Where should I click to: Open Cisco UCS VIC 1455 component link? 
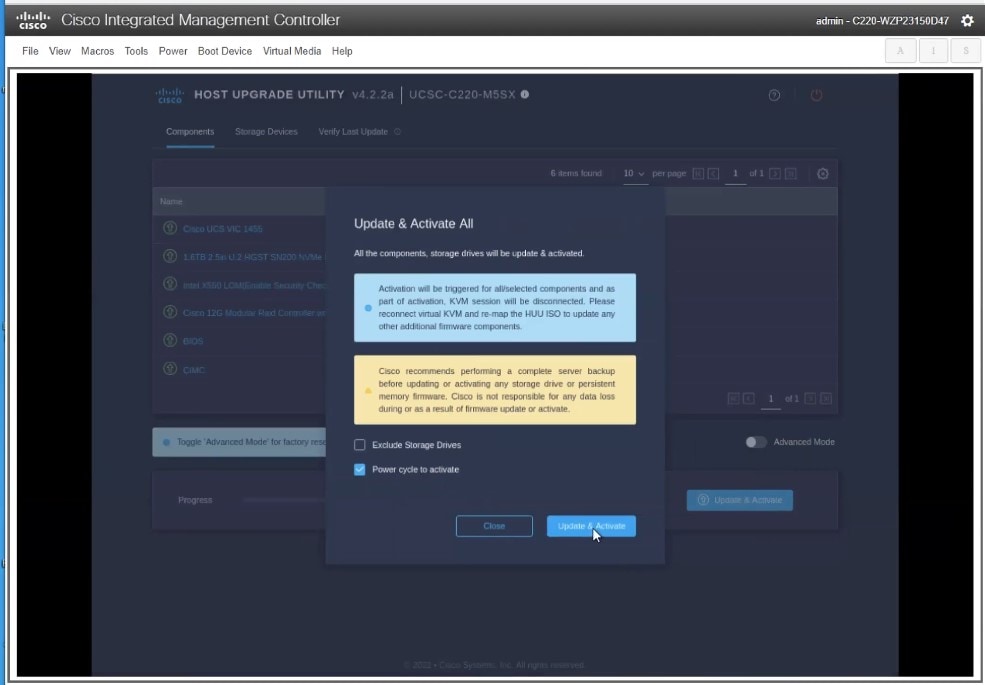tap(222, 229)
